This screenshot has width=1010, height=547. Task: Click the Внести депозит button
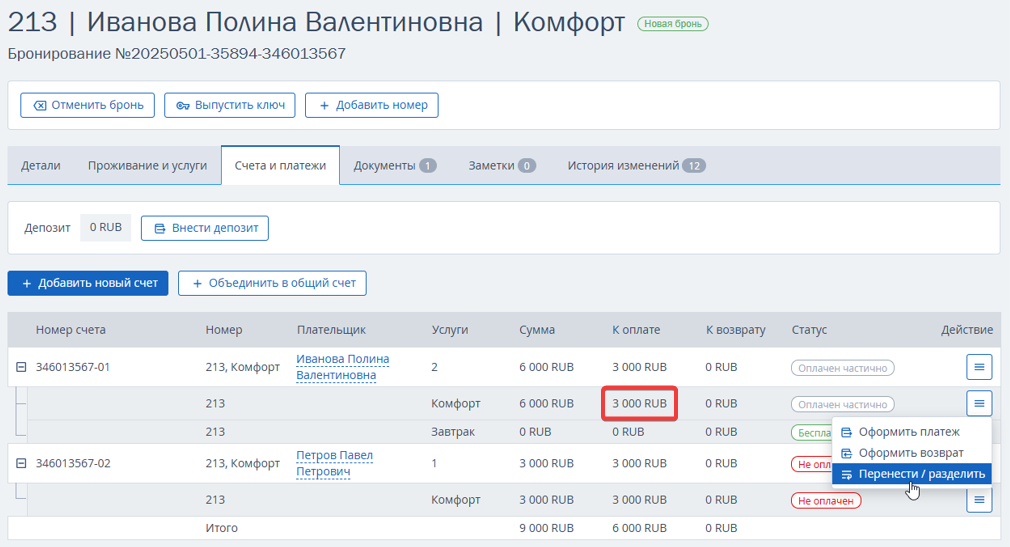pos(205,228)
